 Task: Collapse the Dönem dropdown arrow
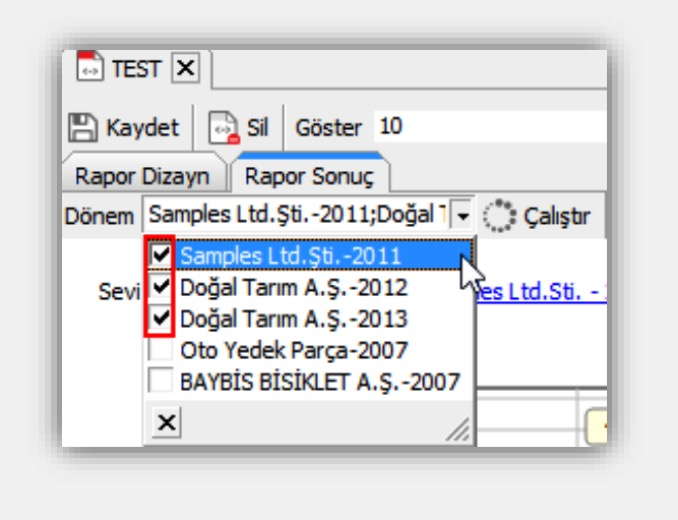click(462, 215)
